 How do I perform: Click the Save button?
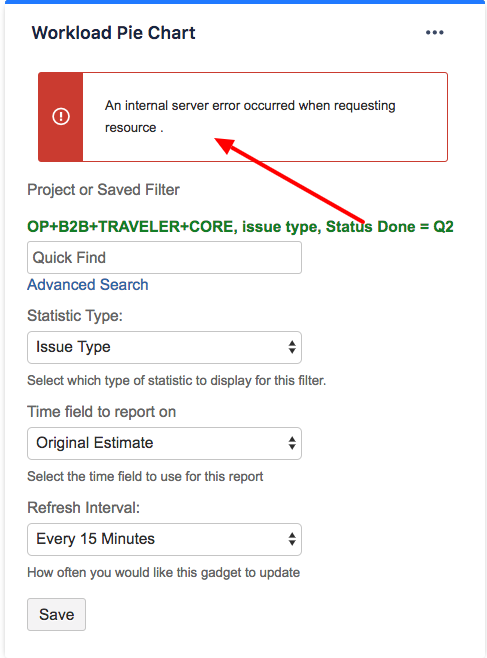(57, 614)
